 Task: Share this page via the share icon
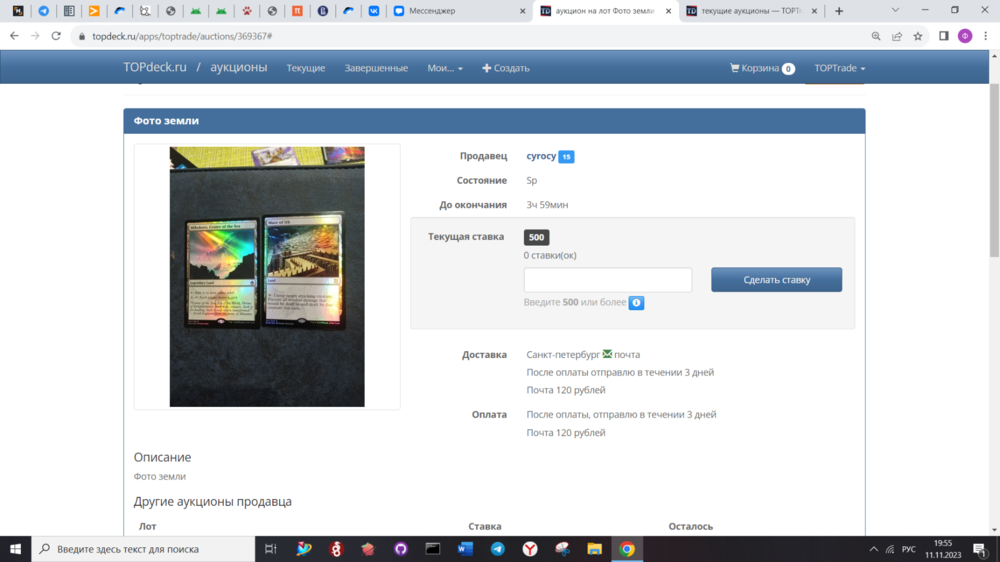click(x=897, y=36)
